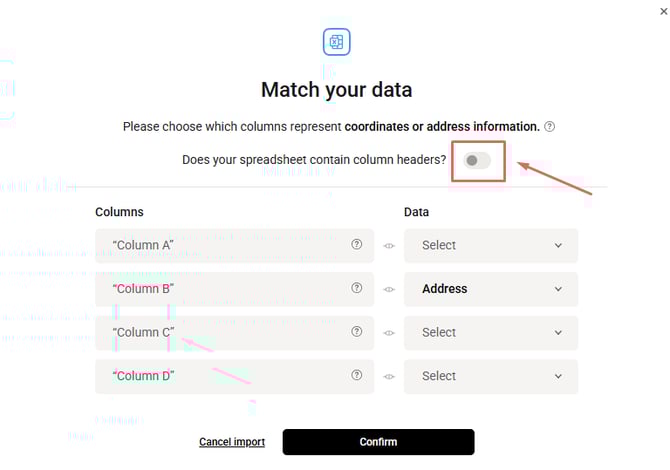Click the help icon in Column B row
Screen dimensions: 670x470
pyautogui.click(x=357, y=289)
